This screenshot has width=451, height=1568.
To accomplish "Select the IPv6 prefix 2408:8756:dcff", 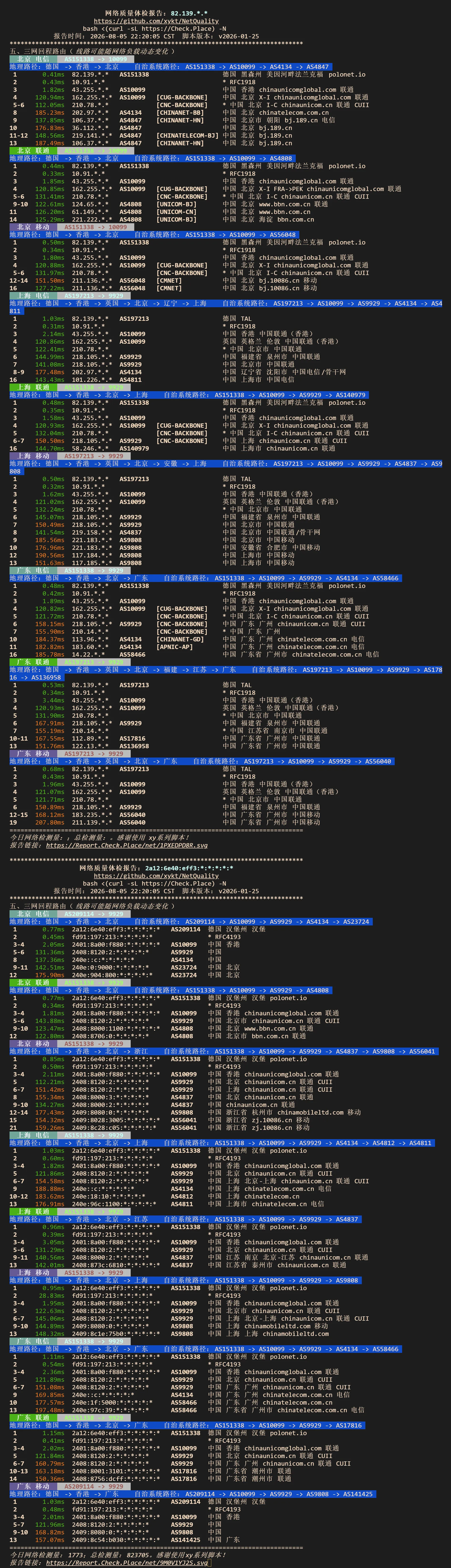I will click(97, 1479).
